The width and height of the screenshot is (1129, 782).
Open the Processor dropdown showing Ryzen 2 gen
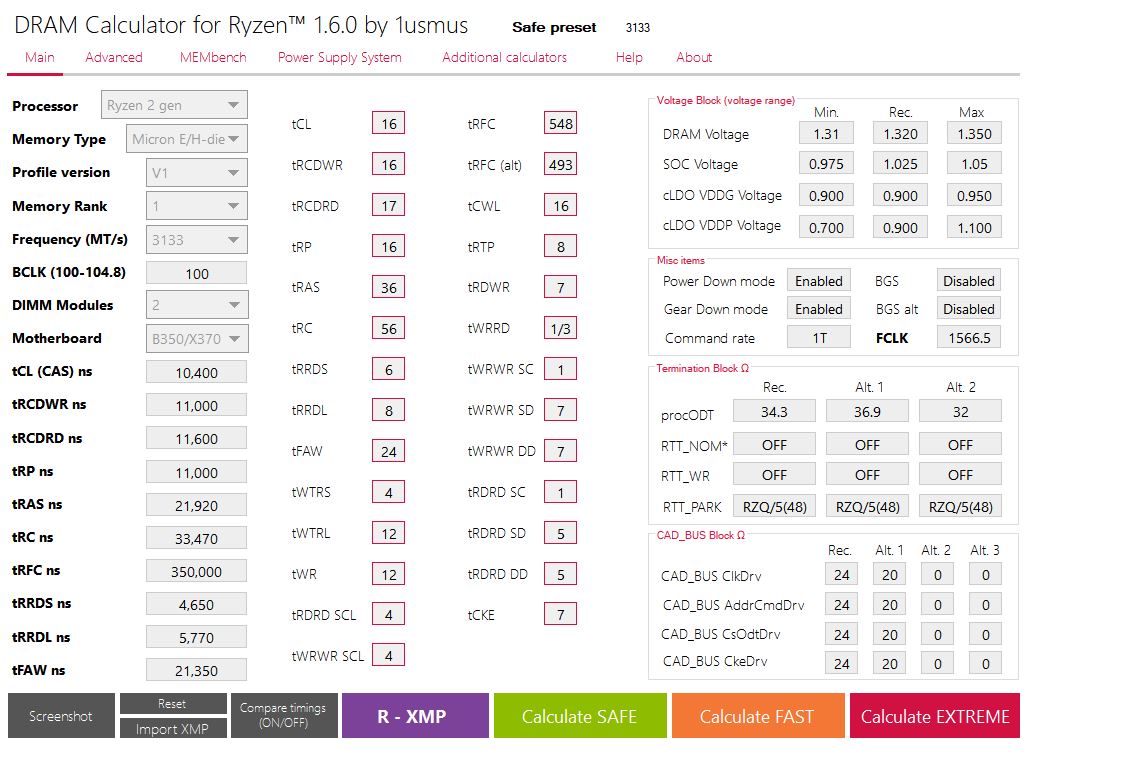click(174, 105)
